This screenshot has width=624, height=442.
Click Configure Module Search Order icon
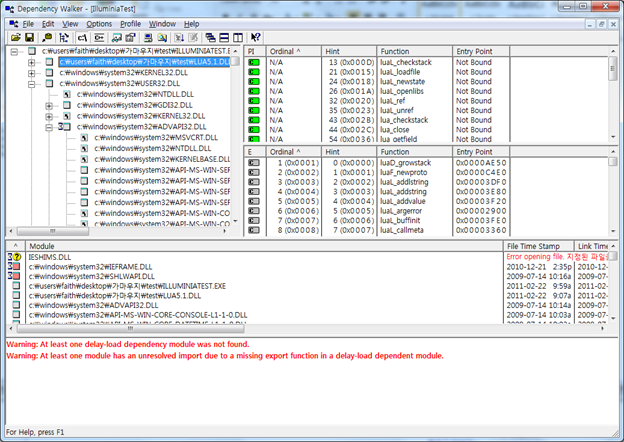coord(162,38)
